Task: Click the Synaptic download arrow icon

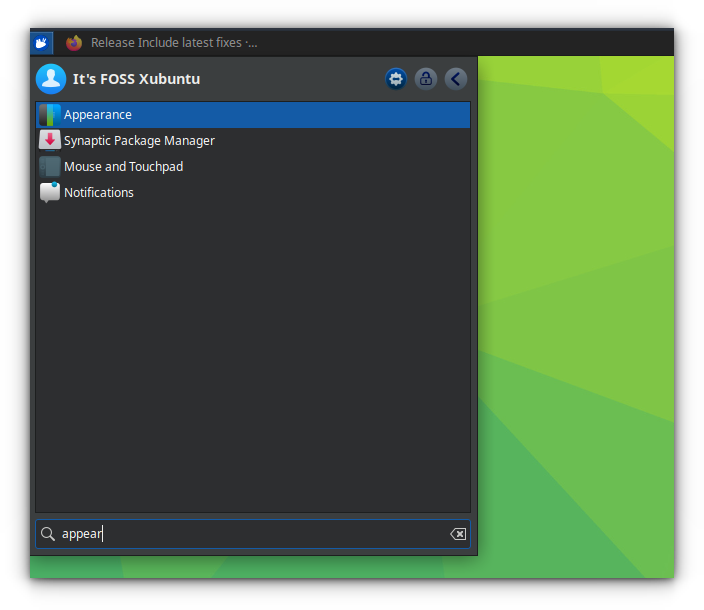Action: 49,140
